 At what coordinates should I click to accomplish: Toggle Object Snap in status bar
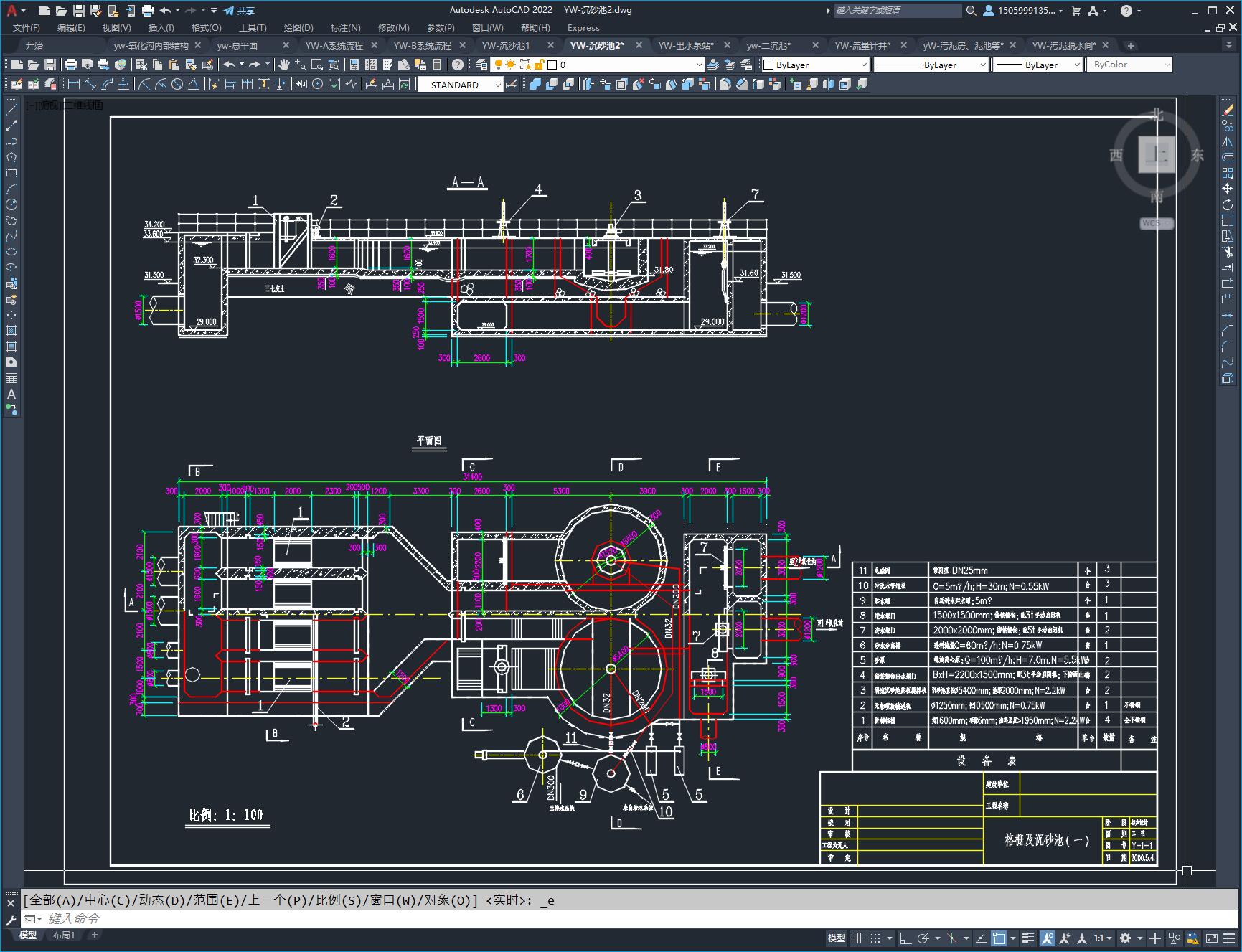tap(999, 938)
